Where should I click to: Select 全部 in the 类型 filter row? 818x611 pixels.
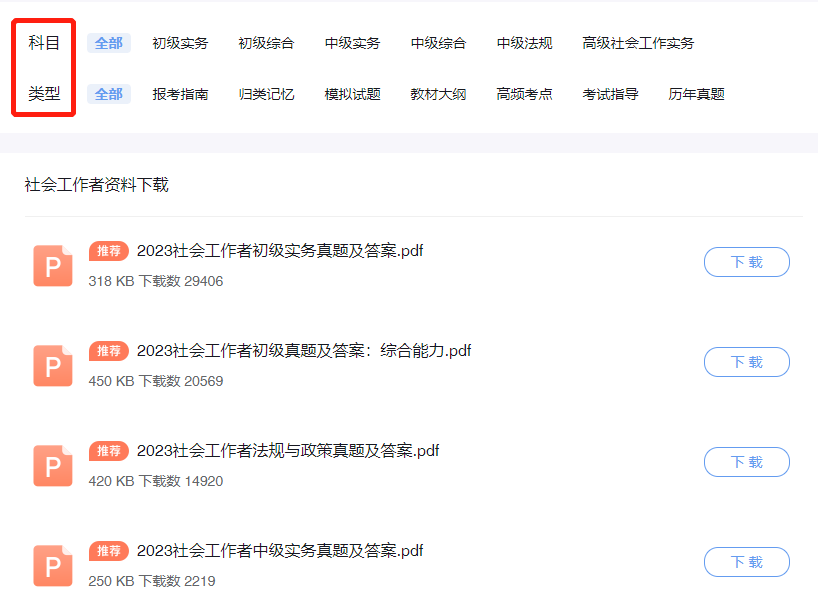click(109, 94)
